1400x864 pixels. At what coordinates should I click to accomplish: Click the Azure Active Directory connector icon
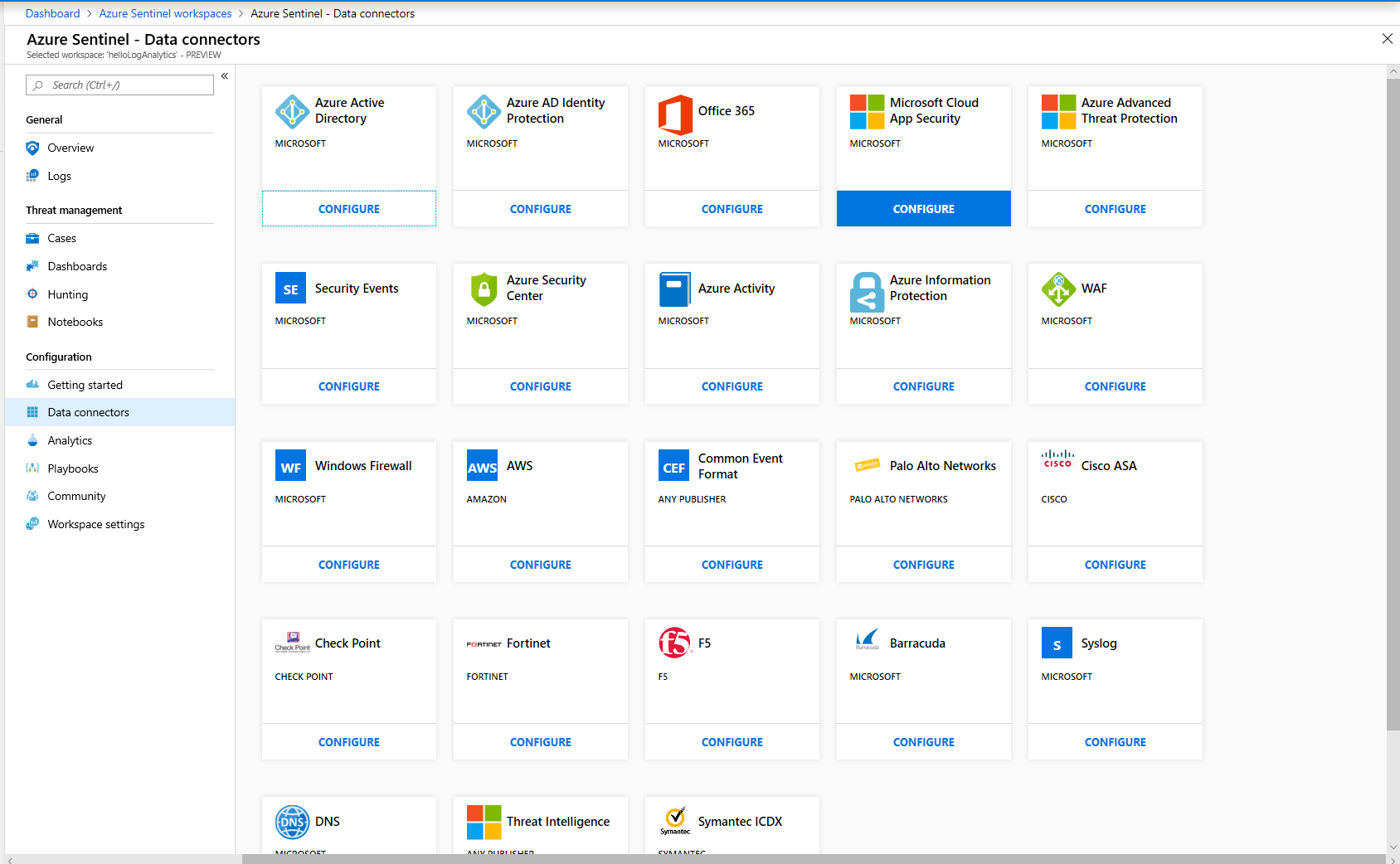click(x=292, y=112)
